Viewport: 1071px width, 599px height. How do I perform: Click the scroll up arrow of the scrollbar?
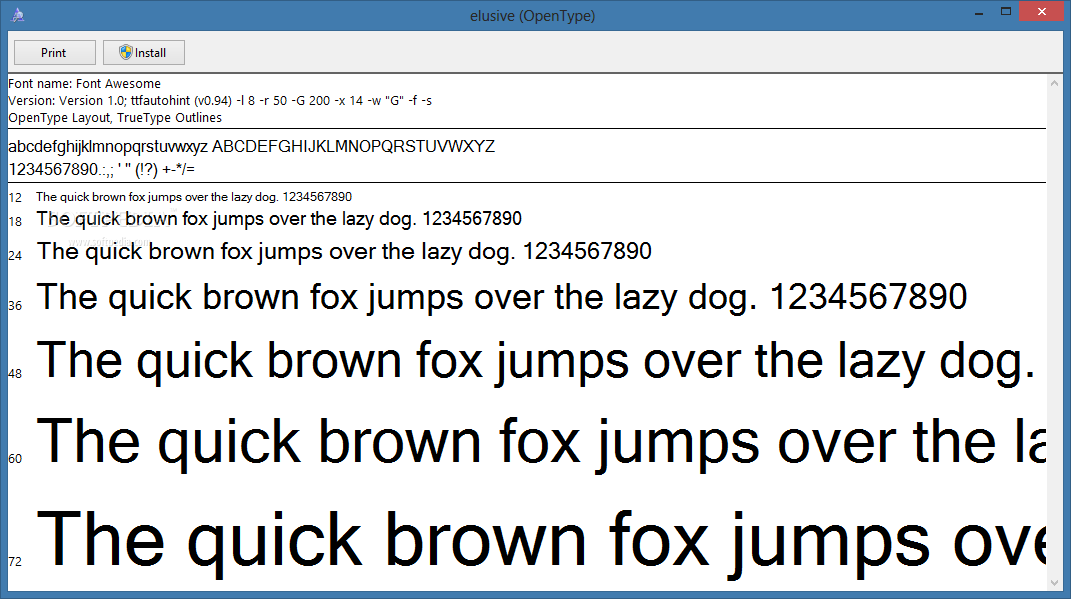[1055, 83]
